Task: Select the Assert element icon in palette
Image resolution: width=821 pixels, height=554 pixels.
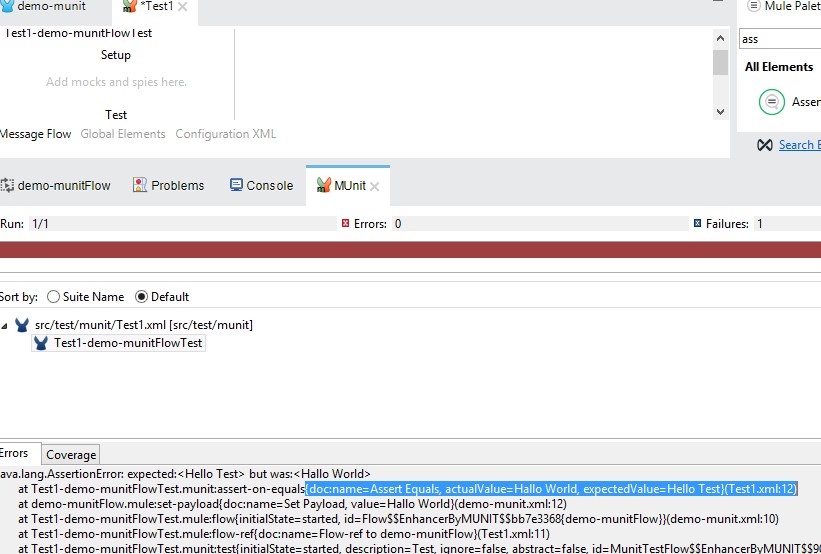Action: (772, 102)
